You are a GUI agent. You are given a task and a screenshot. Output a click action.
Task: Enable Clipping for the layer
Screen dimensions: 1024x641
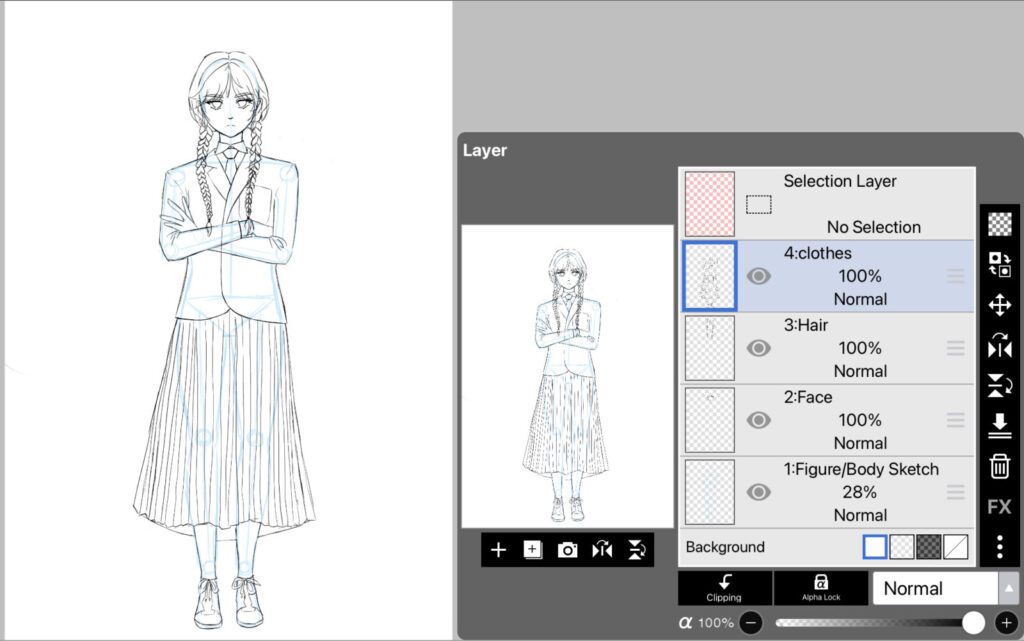(723, 588)
